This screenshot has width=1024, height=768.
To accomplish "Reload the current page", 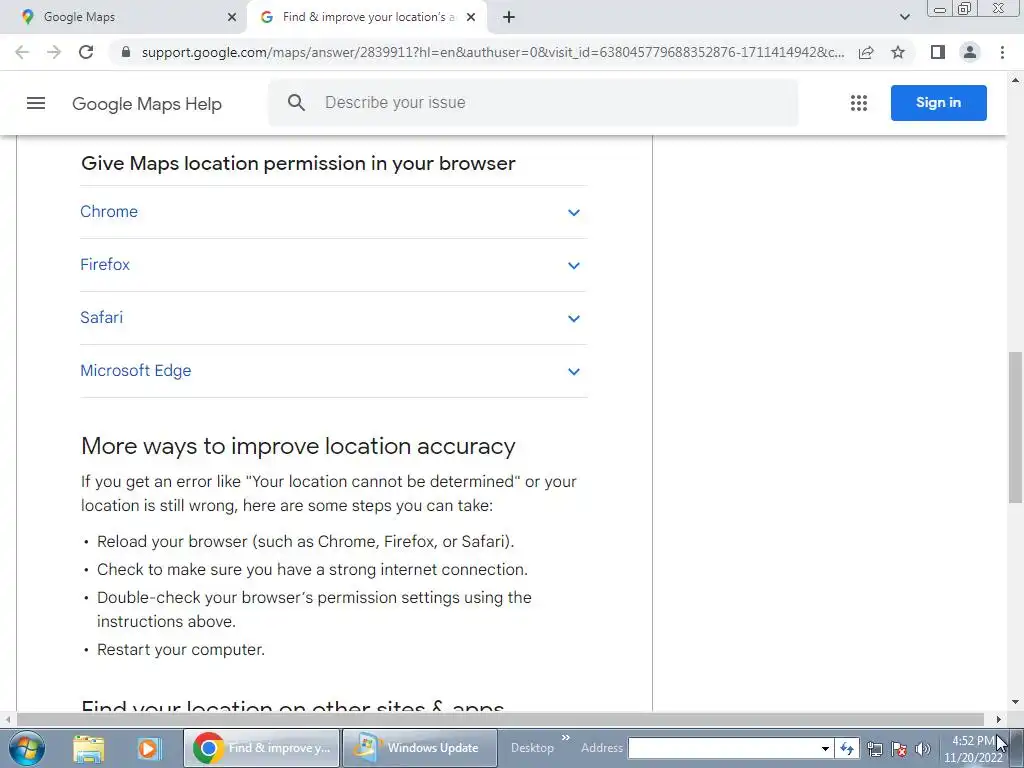I will (x=86, y=52).
